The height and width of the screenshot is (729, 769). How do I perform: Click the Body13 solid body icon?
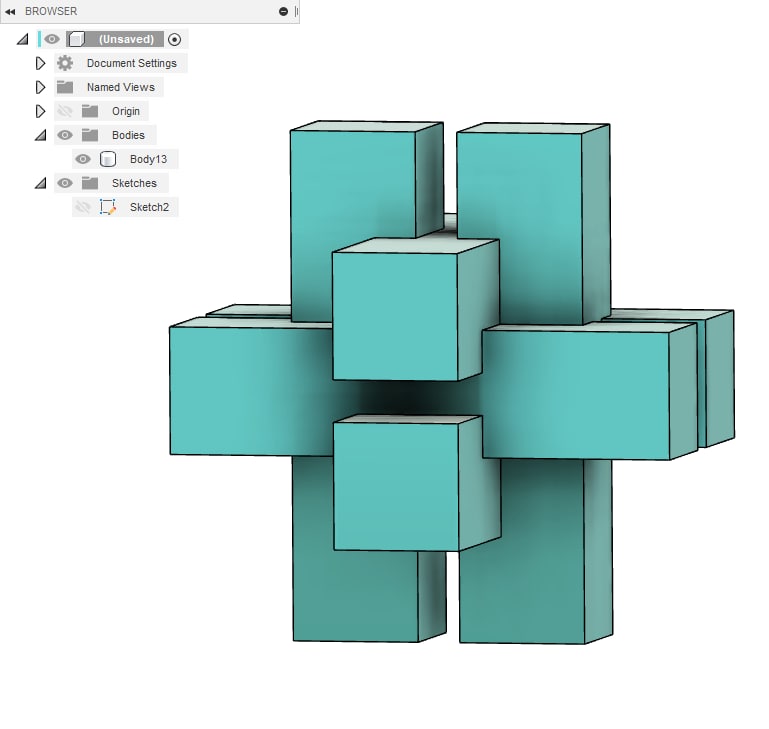108,159
